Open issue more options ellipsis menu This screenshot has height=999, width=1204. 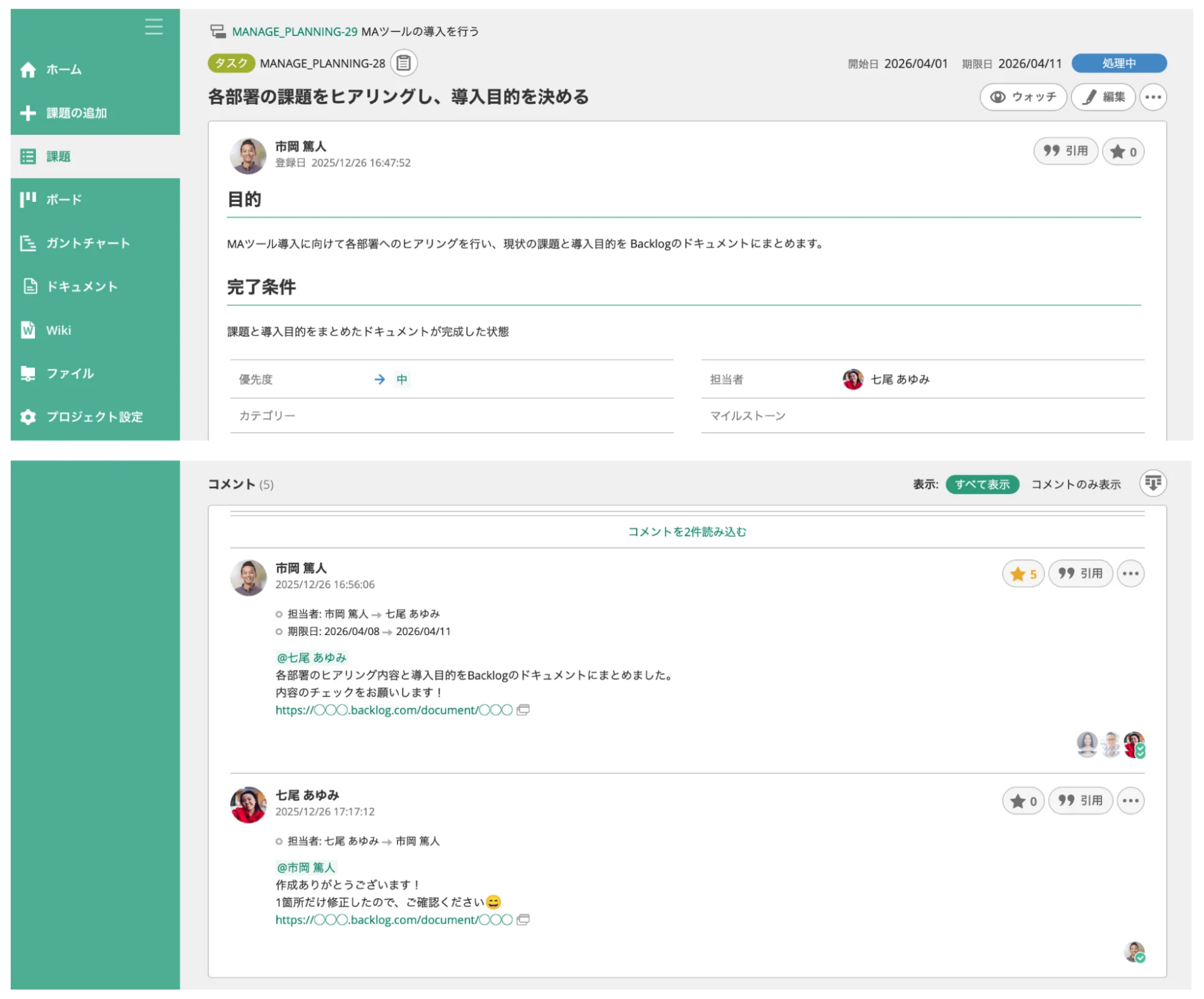point(1153,97)
